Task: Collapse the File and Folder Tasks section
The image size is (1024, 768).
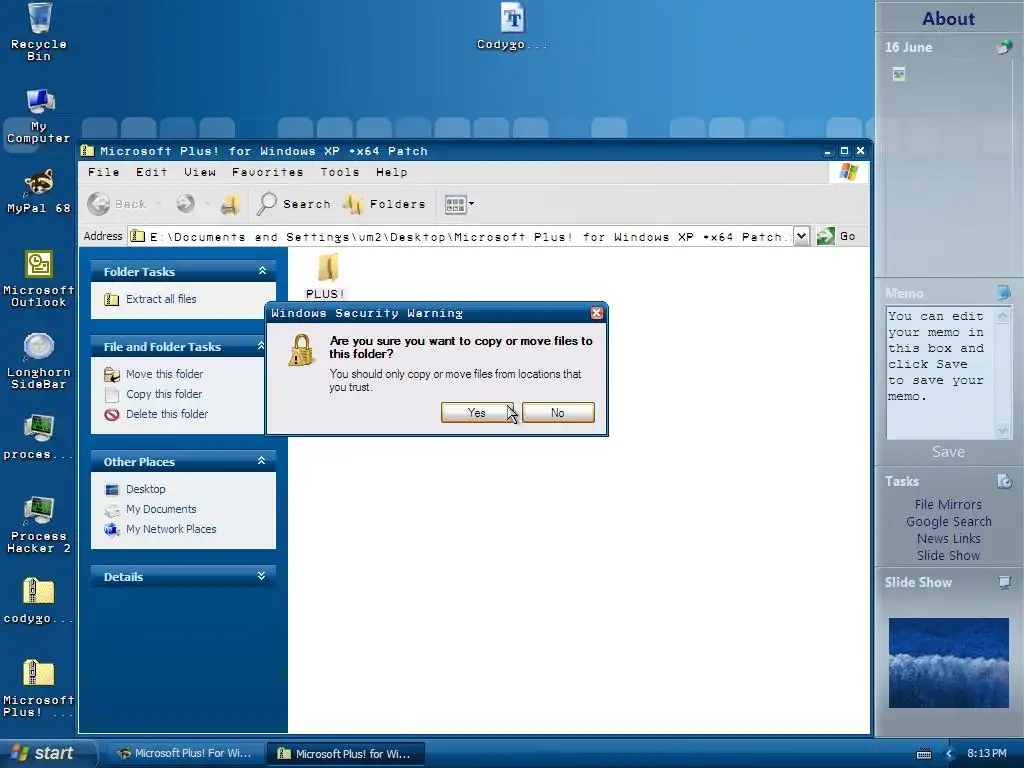Action: [x=261, y=345]
